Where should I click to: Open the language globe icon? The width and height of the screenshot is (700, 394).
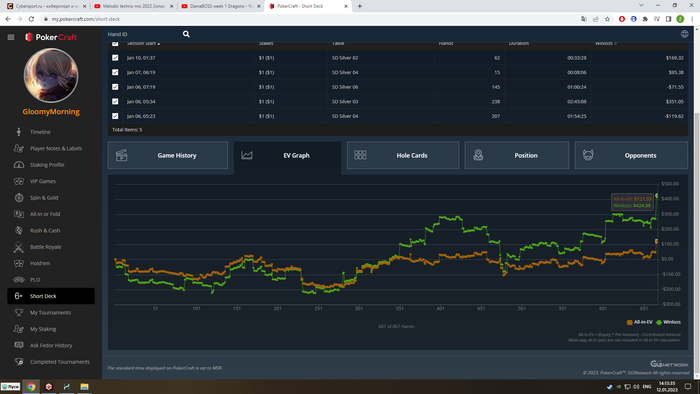(x=684, y=34)
